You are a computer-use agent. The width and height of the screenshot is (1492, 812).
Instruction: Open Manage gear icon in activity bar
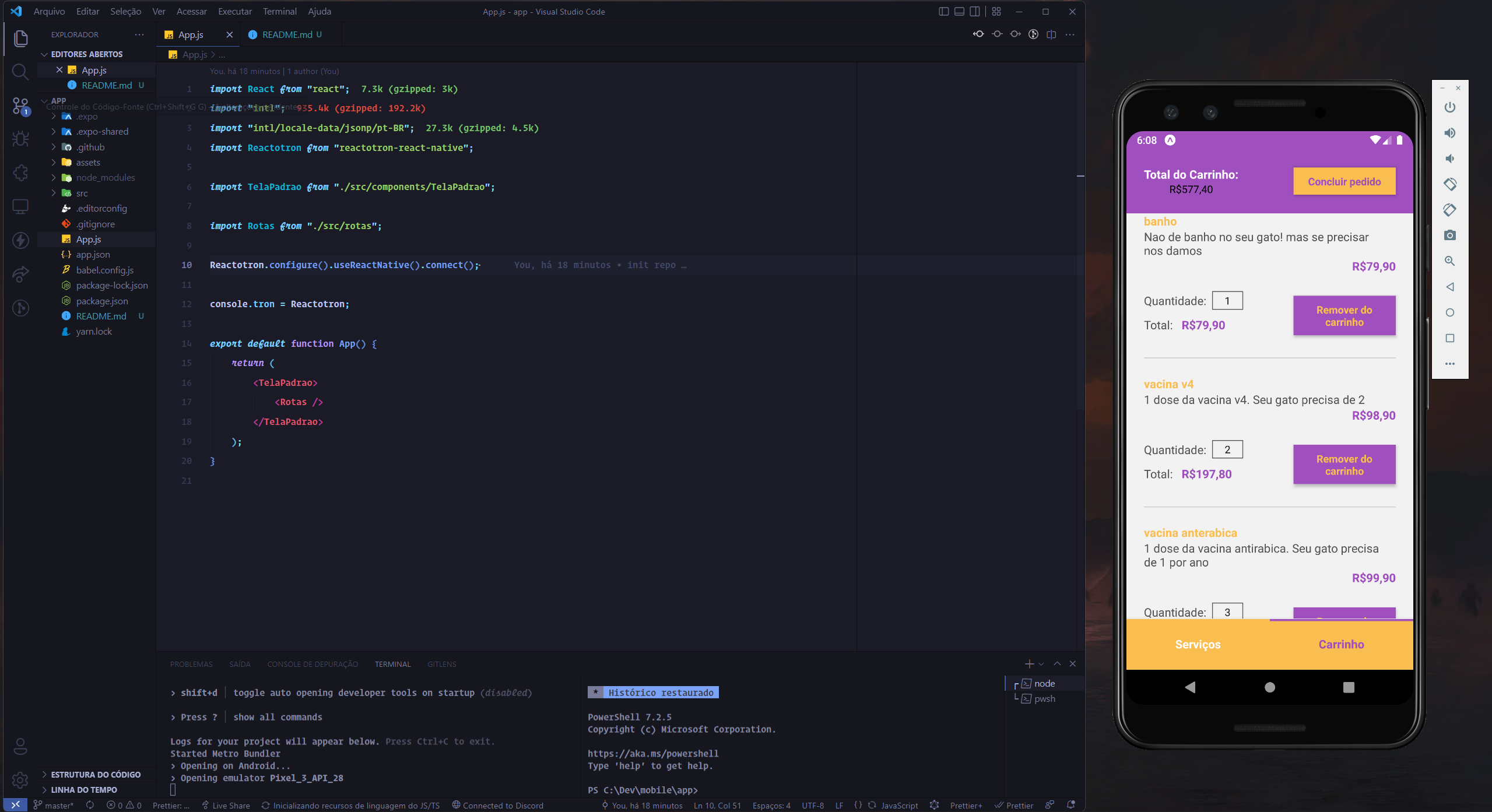pos(20,779)
